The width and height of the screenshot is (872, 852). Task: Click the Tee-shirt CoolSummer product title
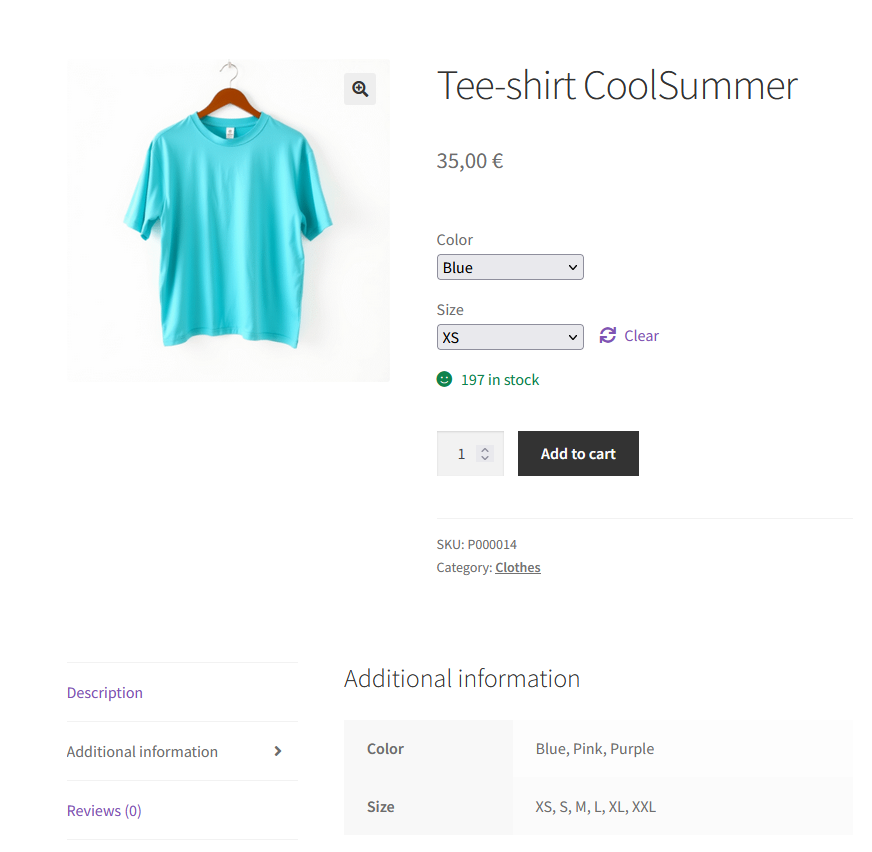(x=617, y=86)
